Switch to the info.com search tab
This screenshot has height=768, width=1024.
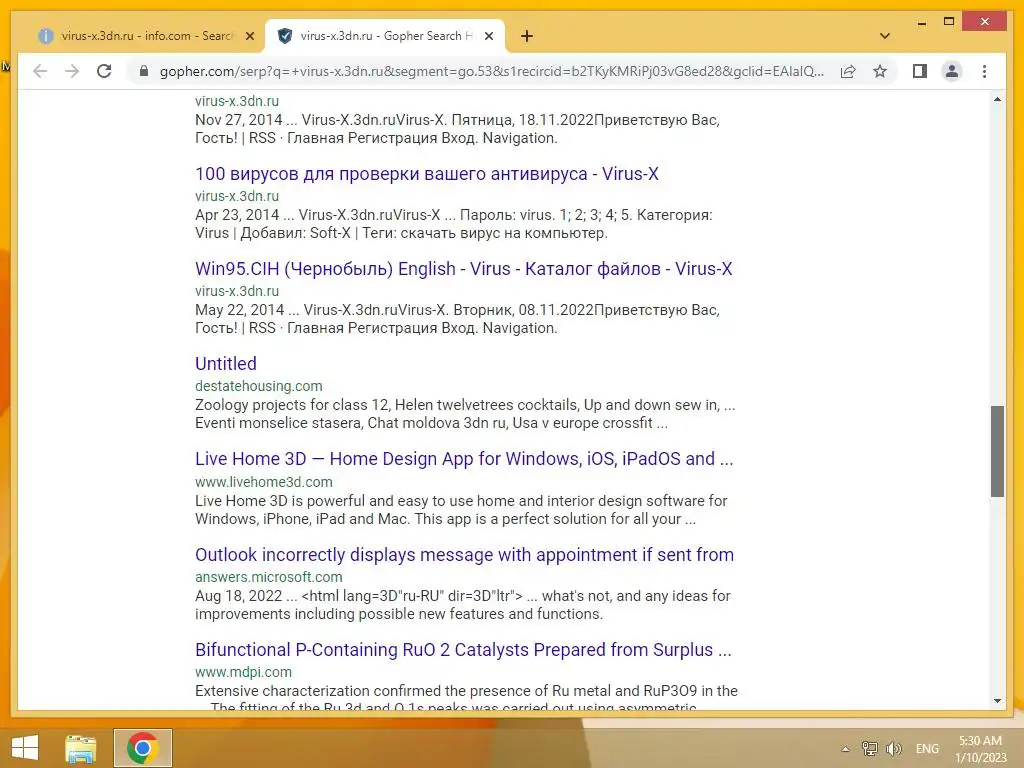(x=146, y=36)
